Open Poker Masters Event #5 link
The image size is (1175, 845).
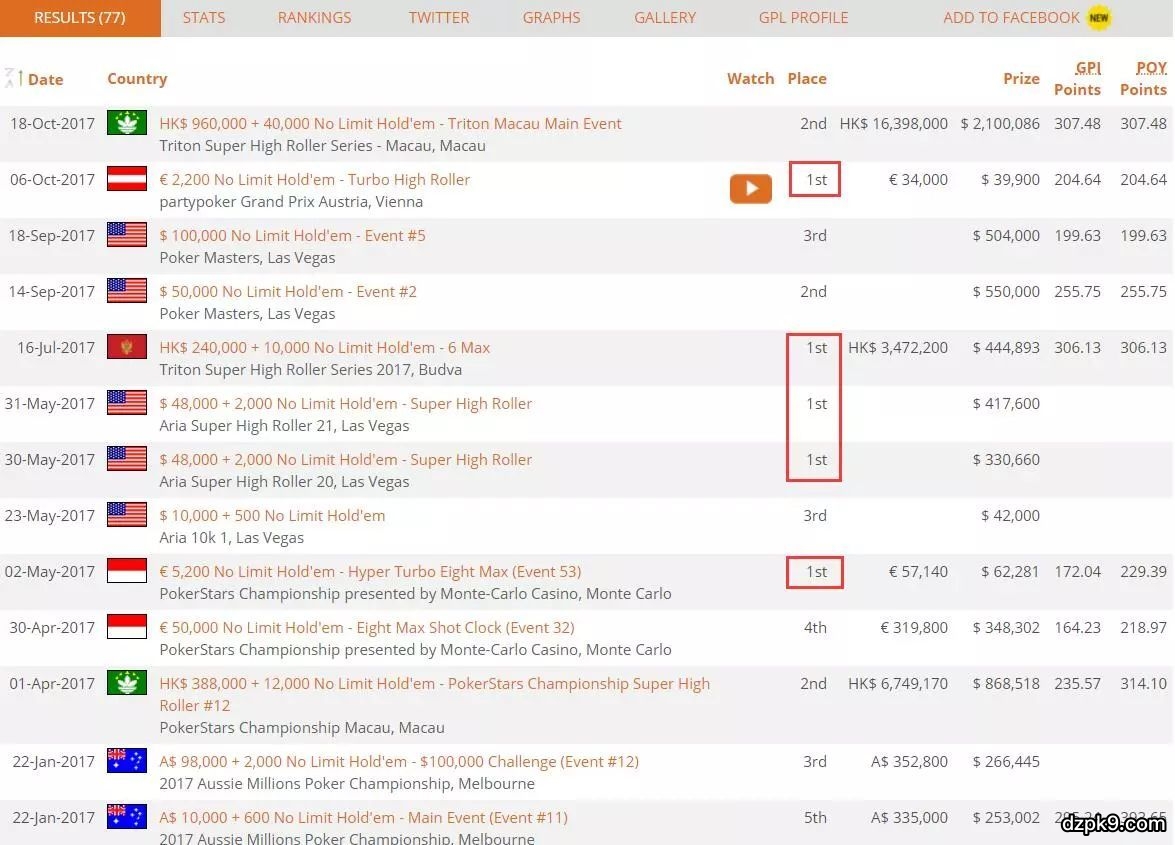click(292, 235)
